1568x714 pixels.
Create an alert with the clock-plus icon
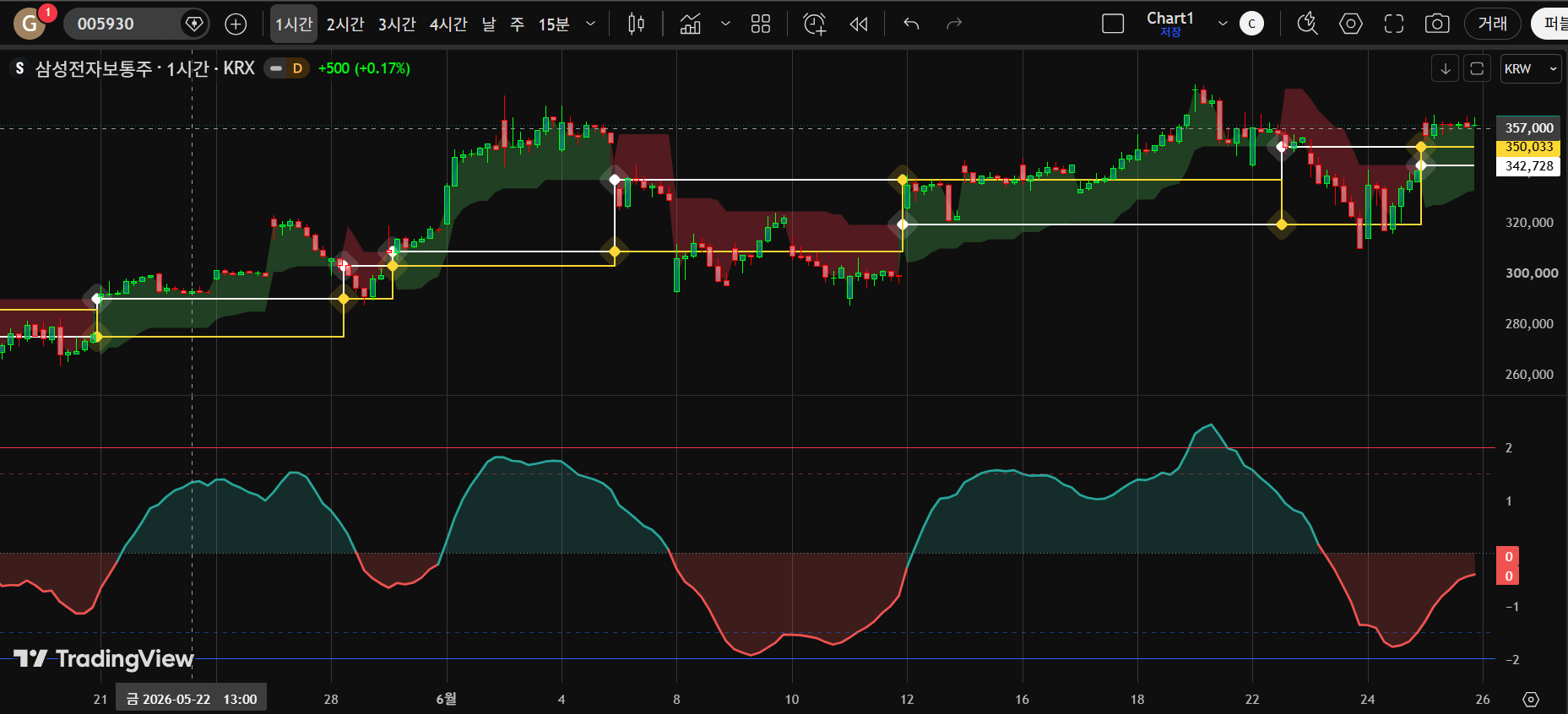coord(815,24)
